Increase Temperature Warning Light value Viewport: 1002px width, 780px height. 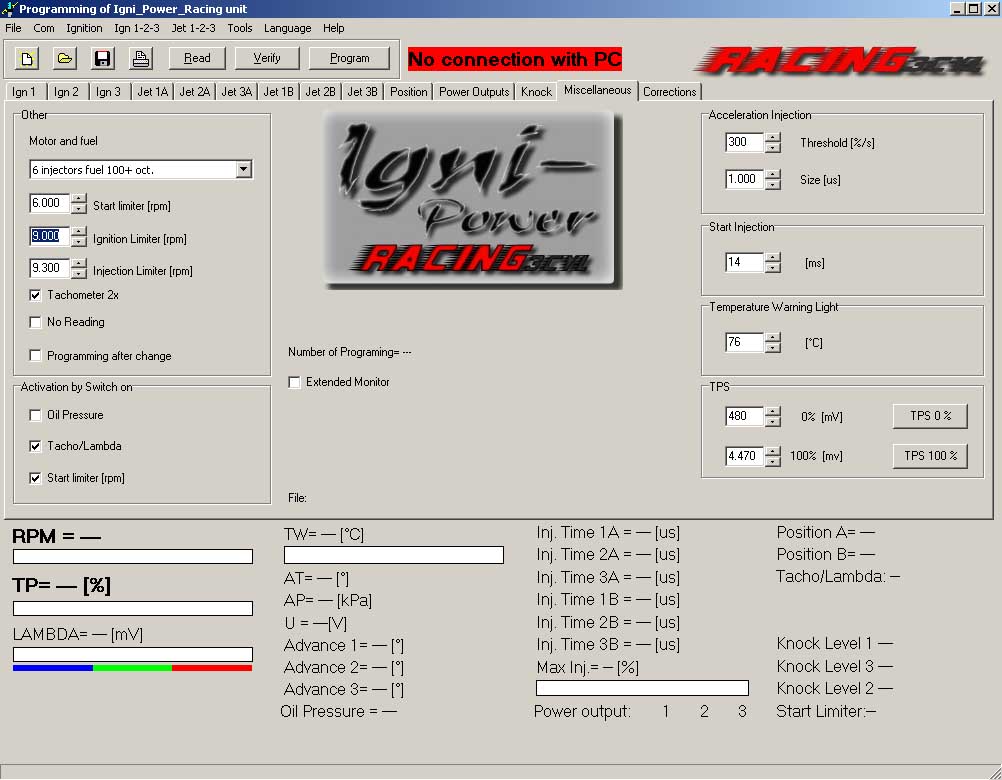point(773,338)
